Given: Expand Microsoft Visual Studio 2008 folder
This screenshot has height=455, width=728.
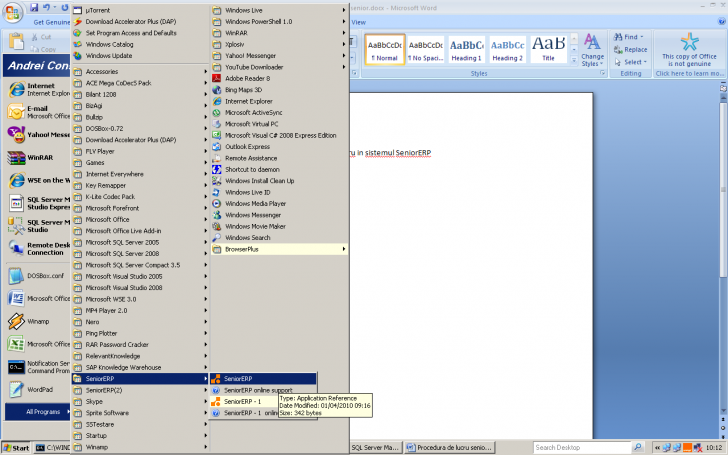Looking at the screenshot, I should pyautogui.click(x=140, y=288).
